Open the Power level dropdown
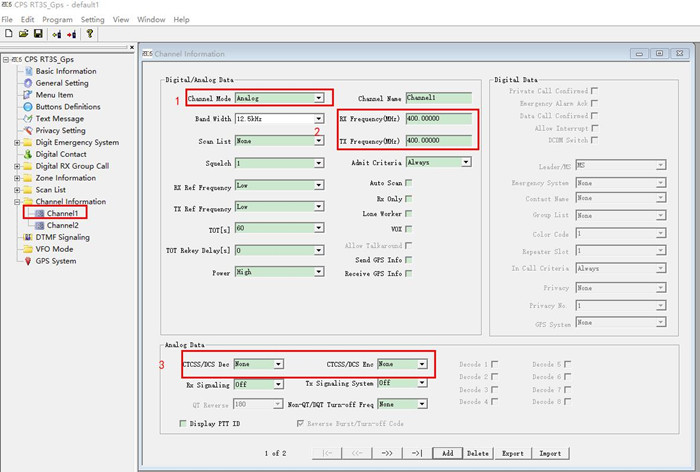This screenshot has height=472, width=700. pos(319,272)
